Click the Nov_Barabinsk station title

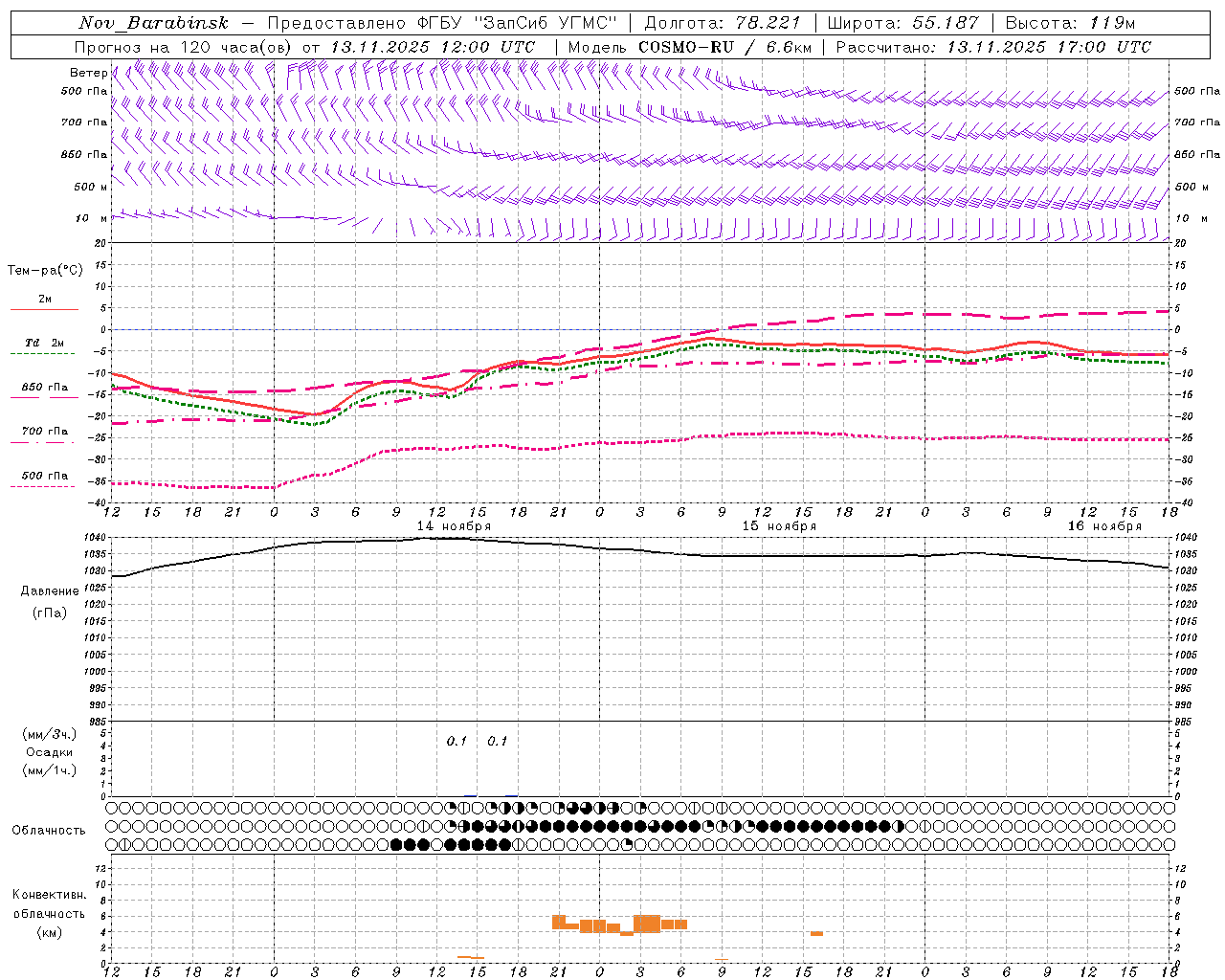154,23
